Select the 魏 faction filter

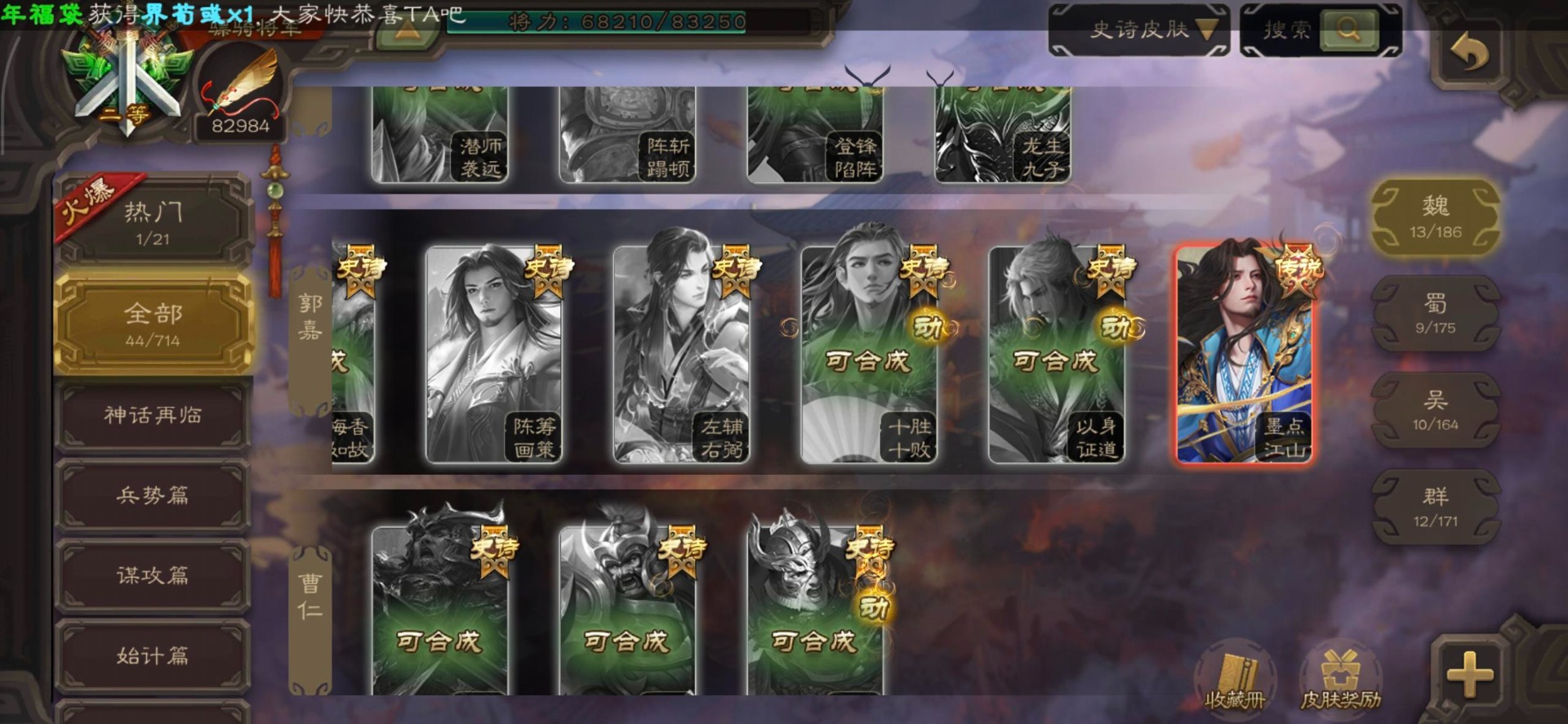point(1436,217)
